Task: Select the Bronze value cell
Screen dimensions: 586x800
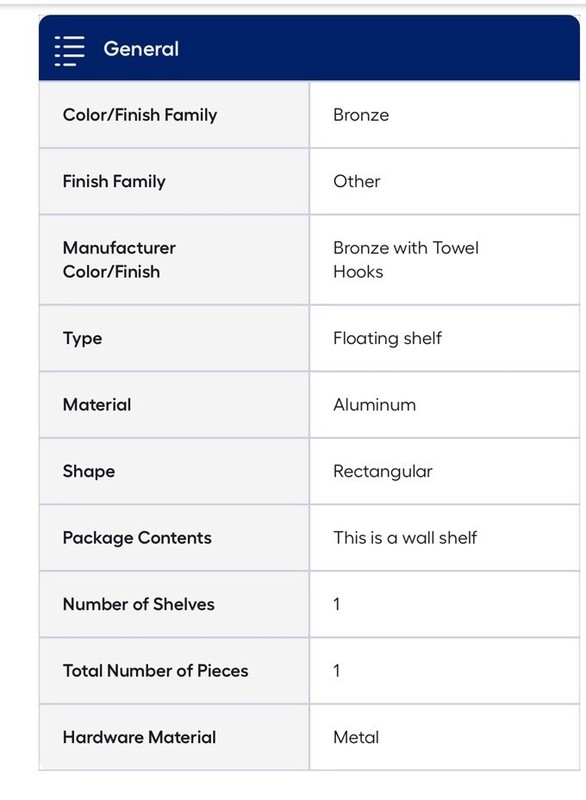Action: coord(445,115)
